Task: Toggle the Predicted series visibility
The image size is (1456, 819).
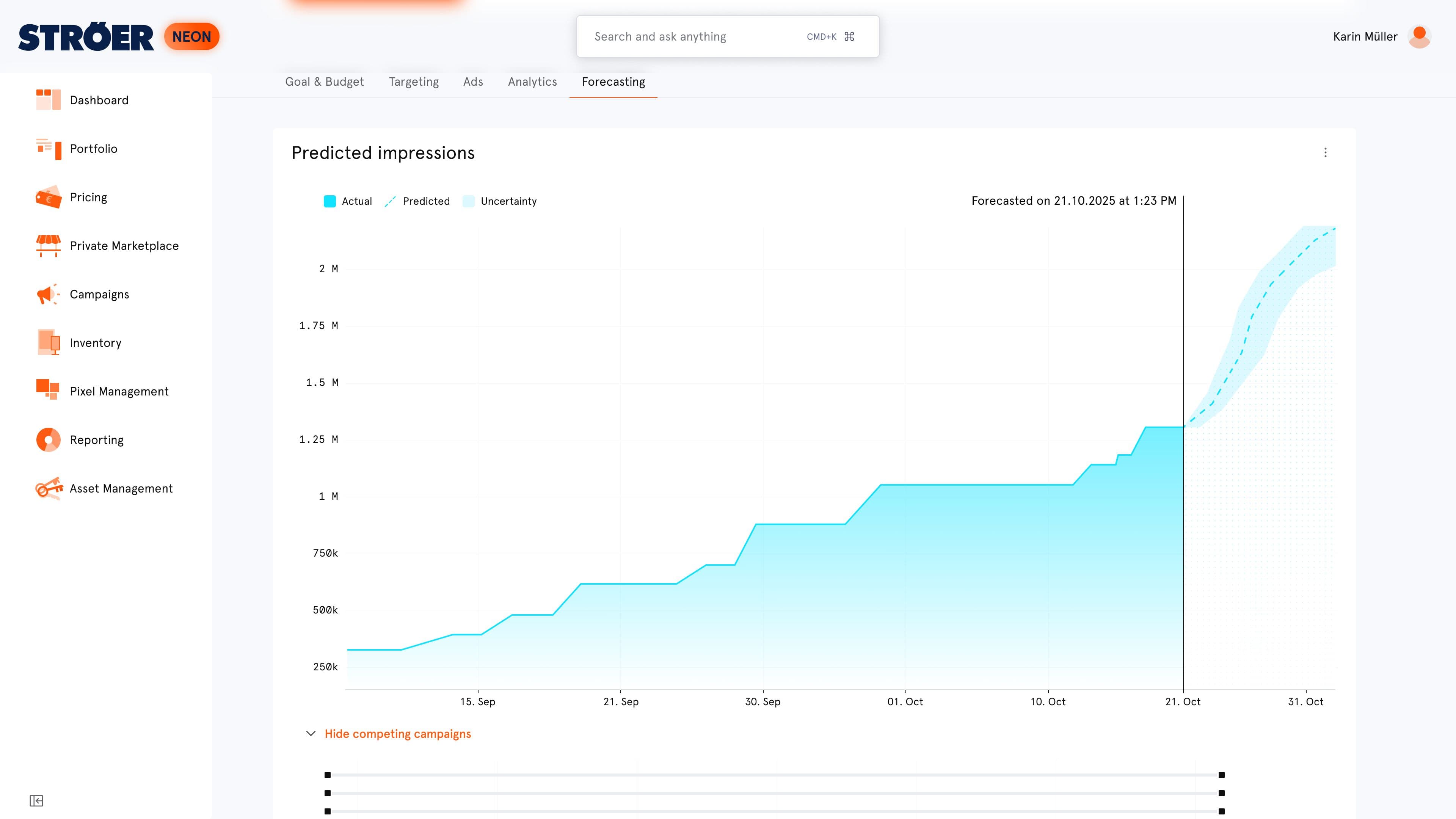Action: pos(417,201)
